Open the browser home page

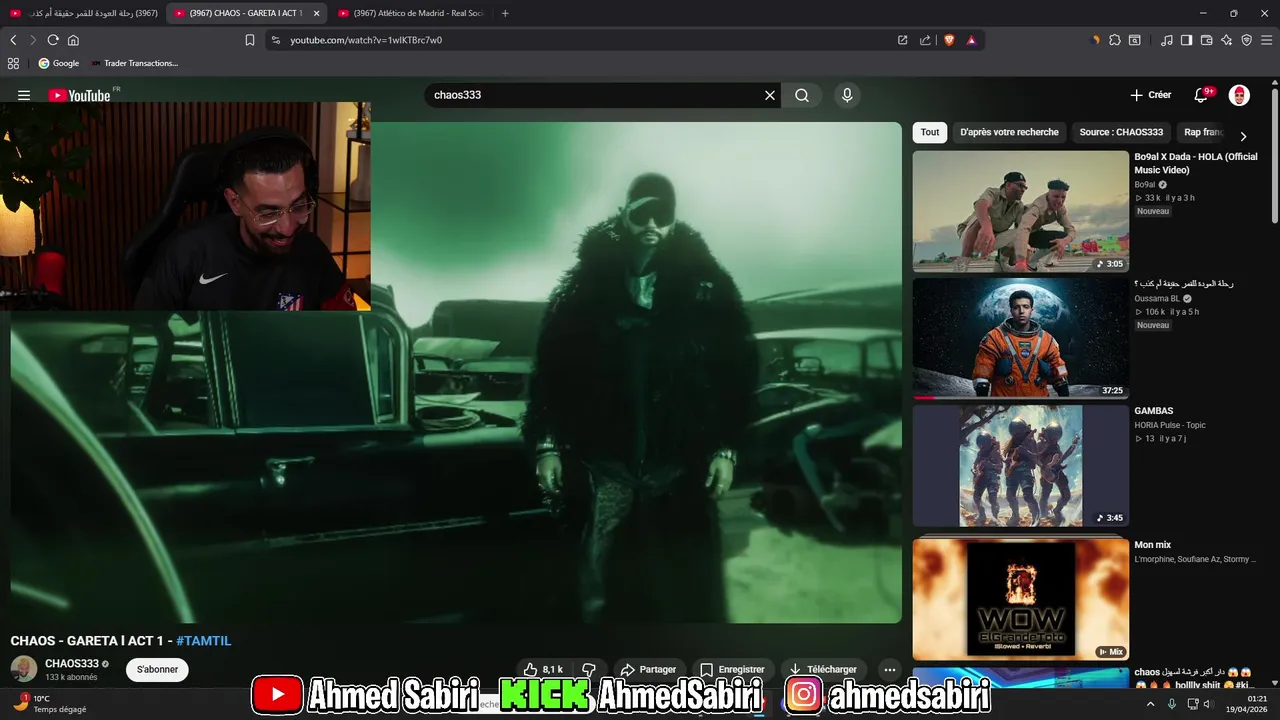tap(73, 40)
